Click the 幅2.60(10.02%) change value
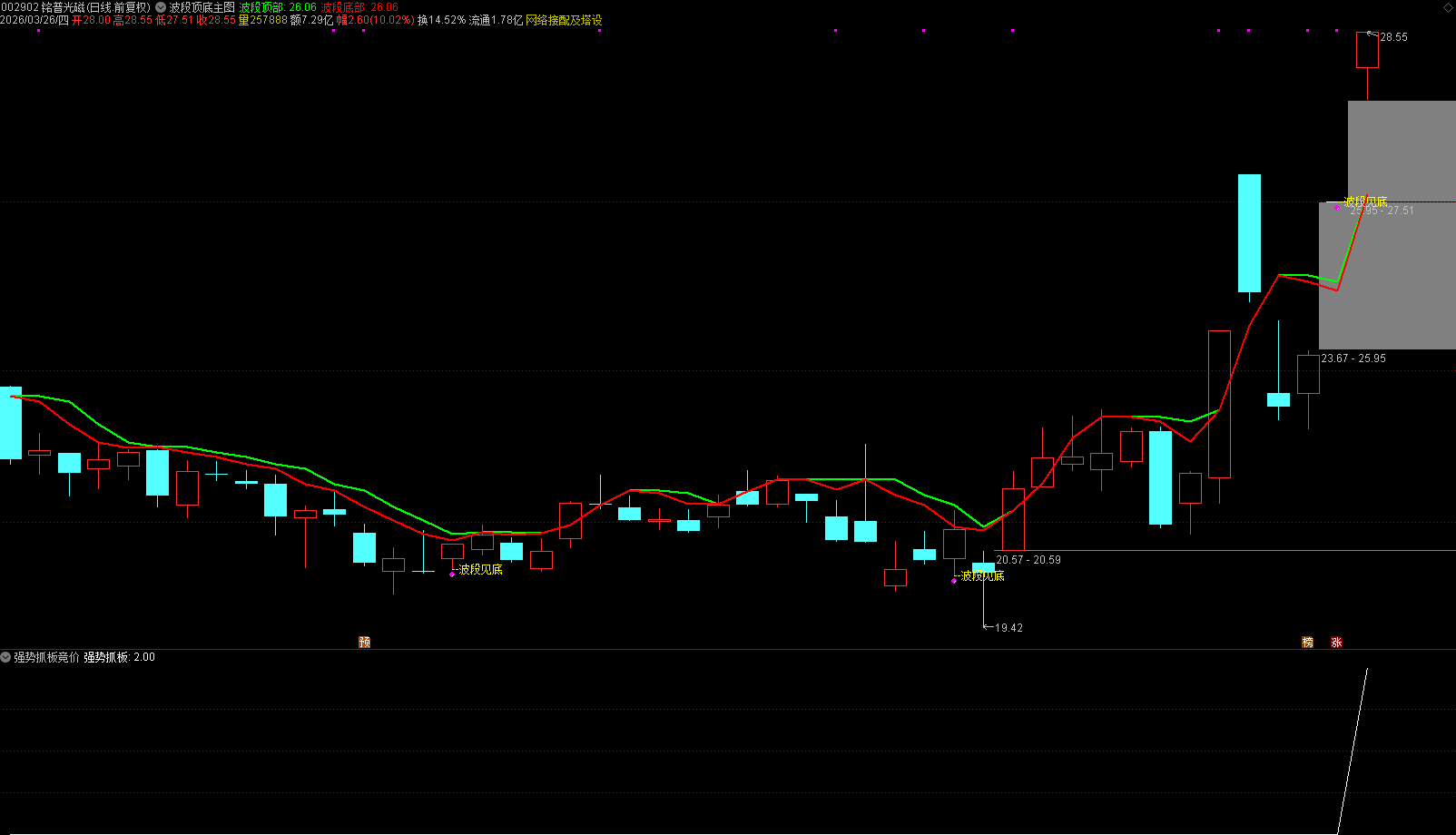1456x835 pixels. point(375,20)
